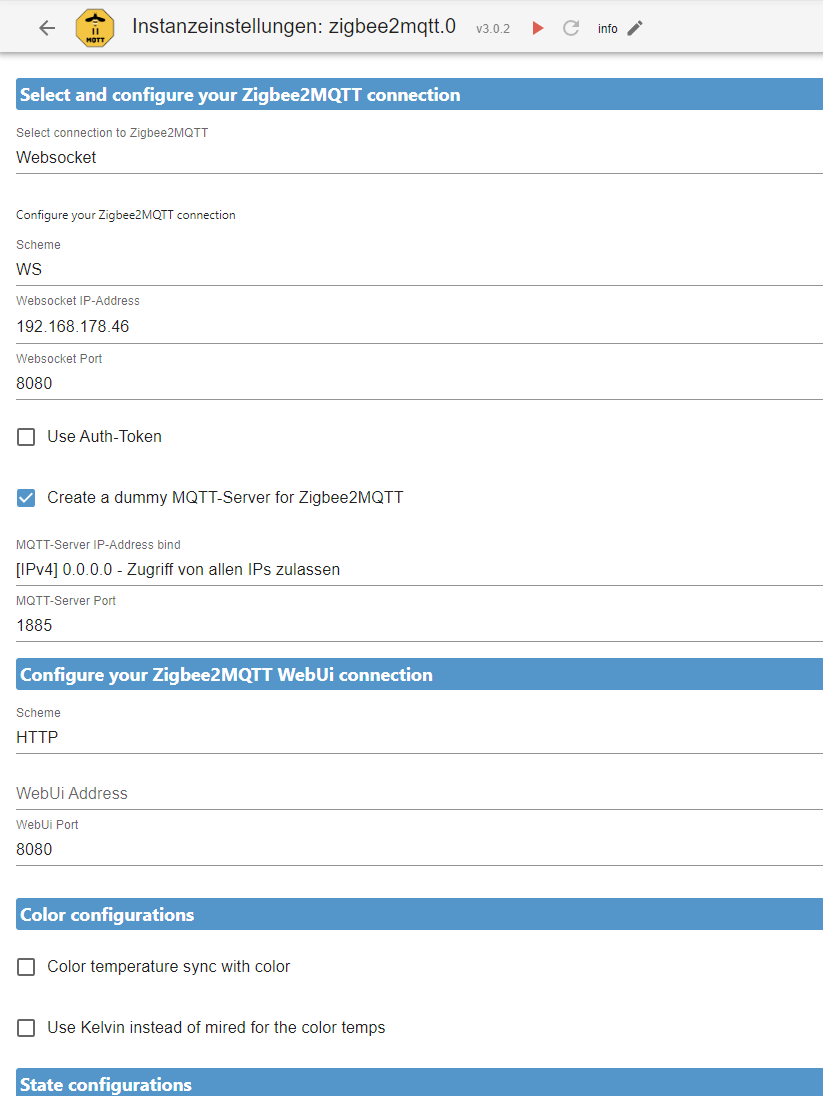The height and width of the screenshot is (1108, 823).
Task: Click the empty WebUi Address field
Action: point(419,794)
